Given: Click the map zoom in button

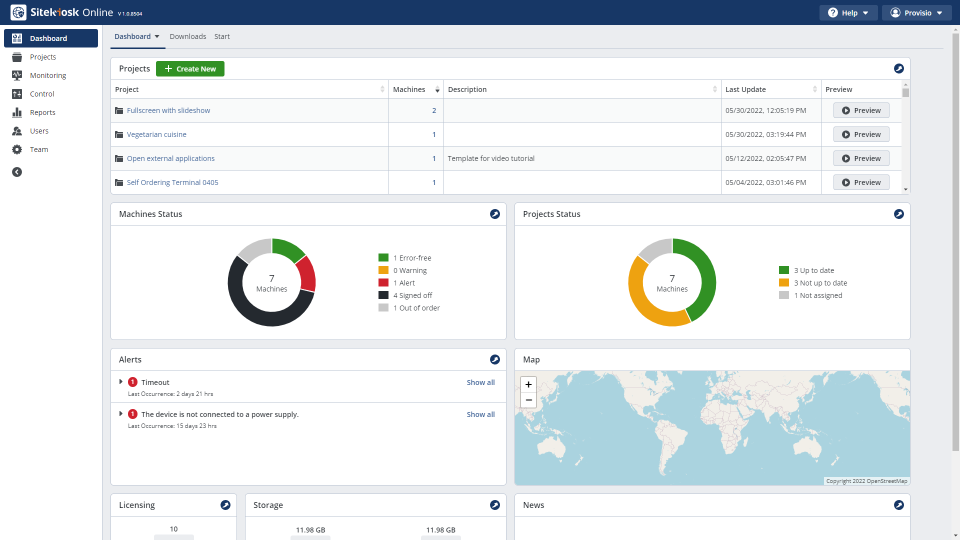Looking at the screenshot, I should click(529, 384).
